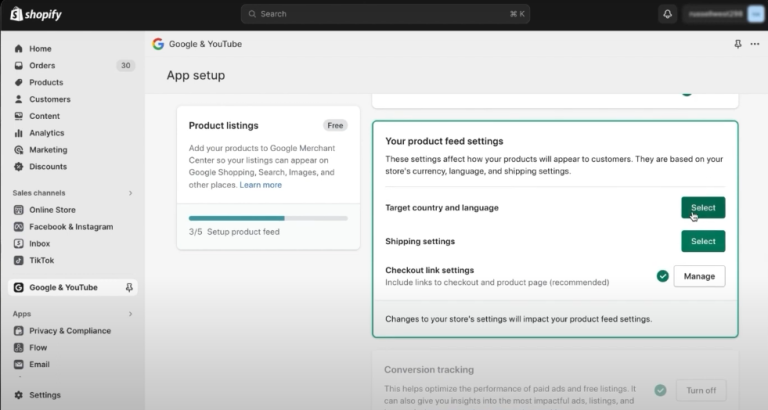Manage checkout link settings
This screenshot has width=768, height=410.
pyautogui.click(x=699, y=276)
